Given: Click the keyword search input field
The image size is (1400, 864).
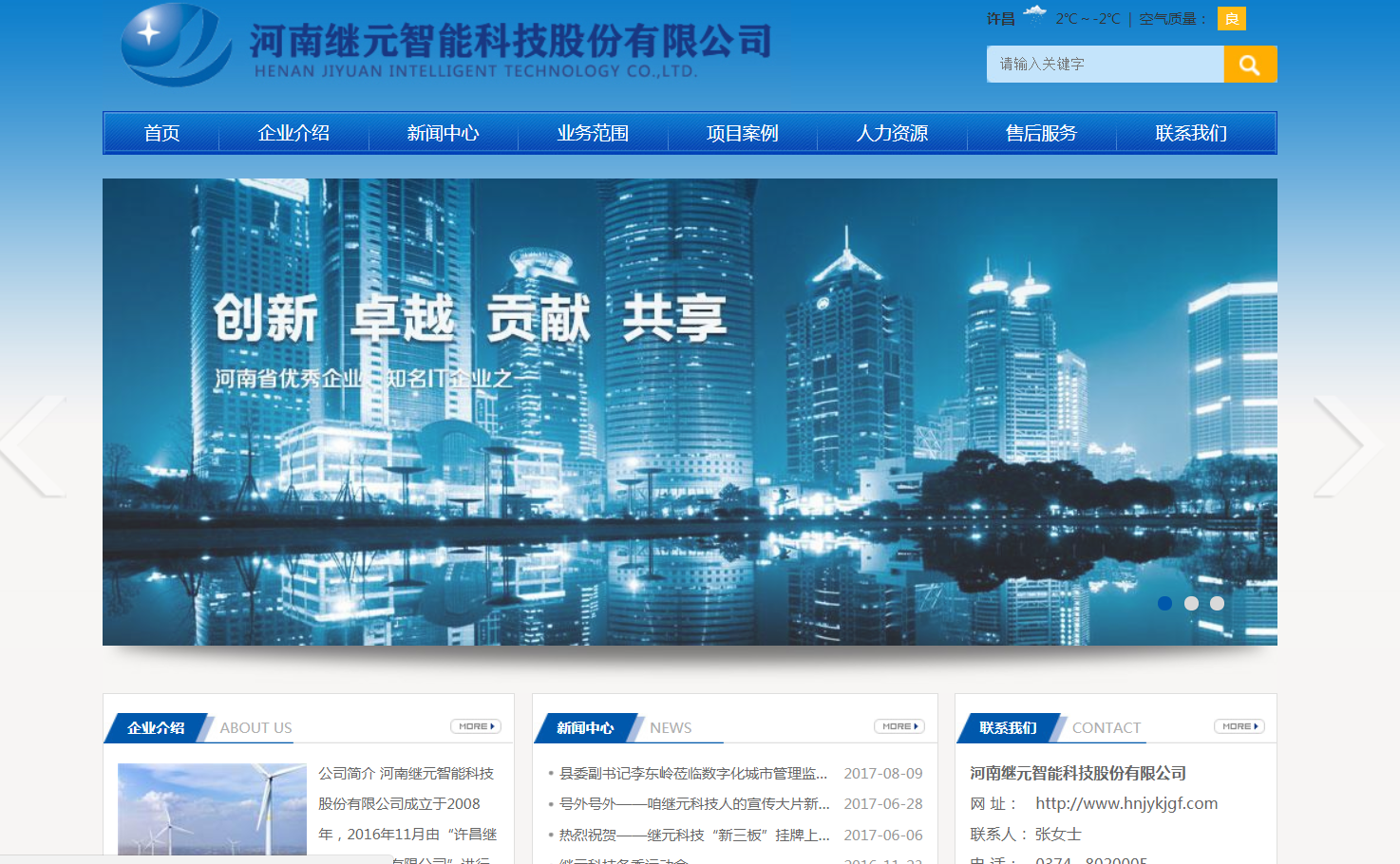Looking at the screenshot, I should click(1105, 64).
